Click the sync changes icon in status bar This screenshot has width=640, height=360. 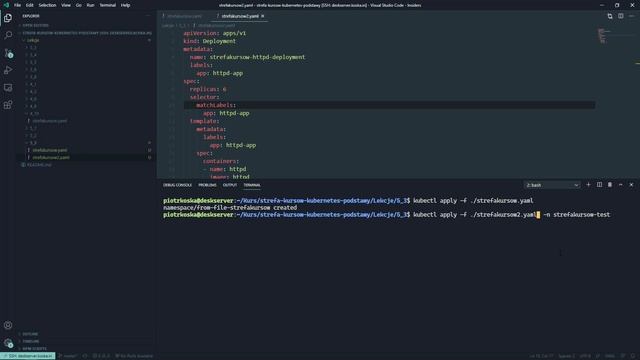tap(85, 356)
